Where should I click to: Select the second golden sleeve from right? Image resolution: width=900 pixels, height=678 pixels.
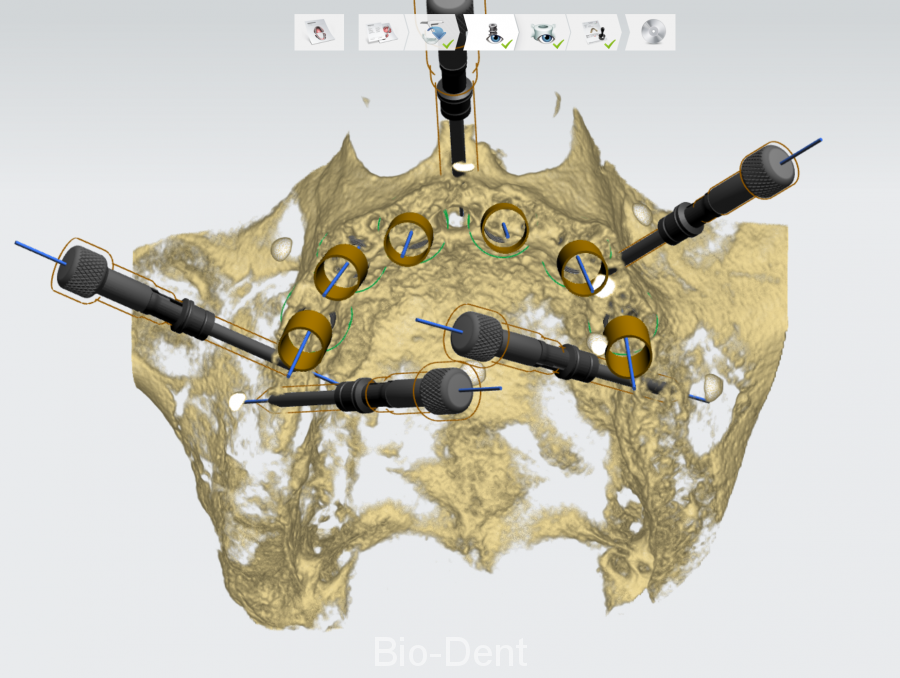[580, 265]
